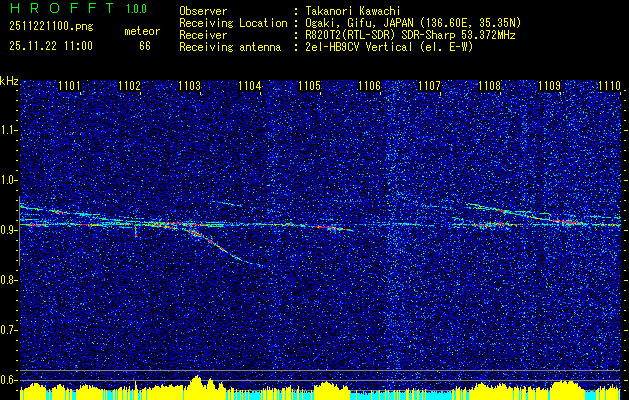
Task: Click the 'Receiving antenna' field label
Action: [230, 47]
